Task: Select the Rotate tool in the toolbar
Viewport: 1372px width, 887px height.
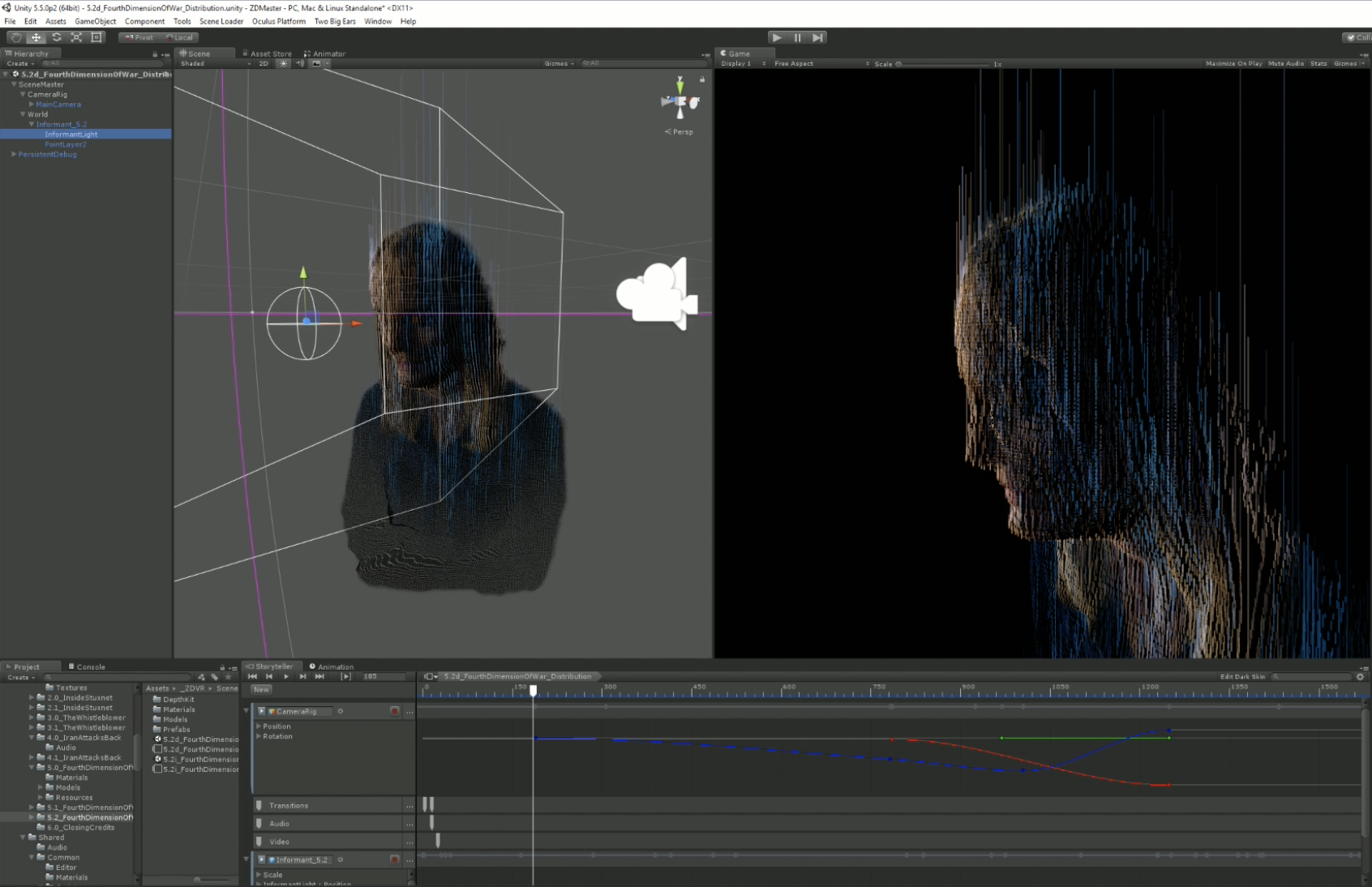Action: [56, 37]
